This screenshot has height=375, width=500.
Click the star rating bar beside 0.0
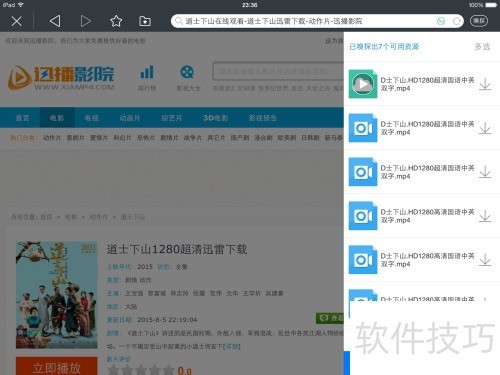point(141,370)
